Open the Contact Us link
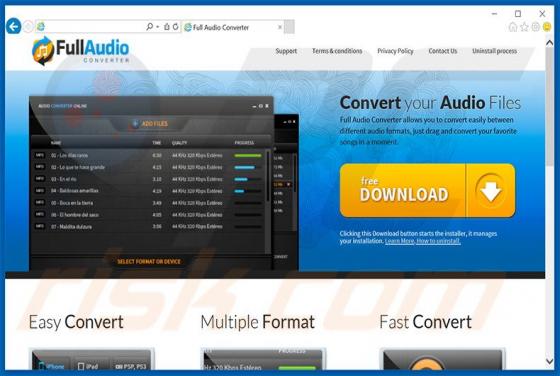 [443, 51]
